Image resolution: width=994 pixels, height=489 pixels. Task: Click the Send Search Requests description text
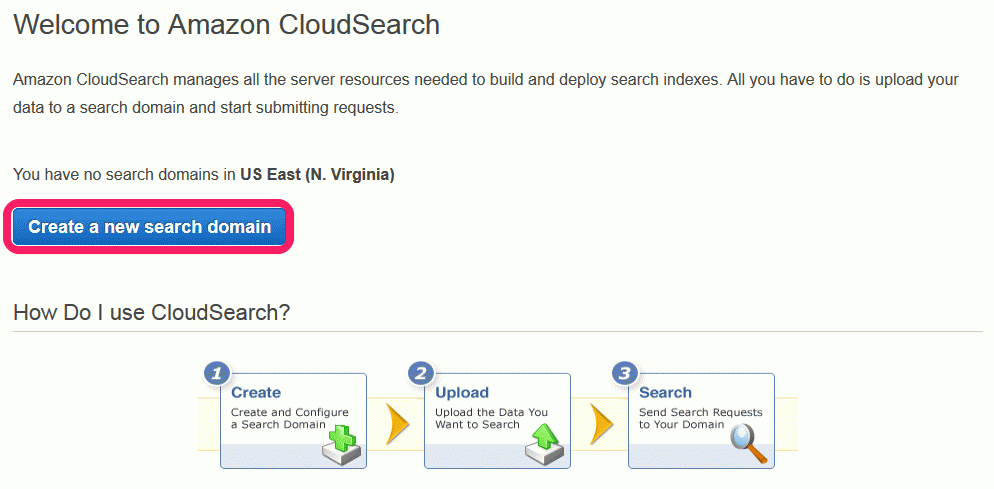click(x=700, y=418)
